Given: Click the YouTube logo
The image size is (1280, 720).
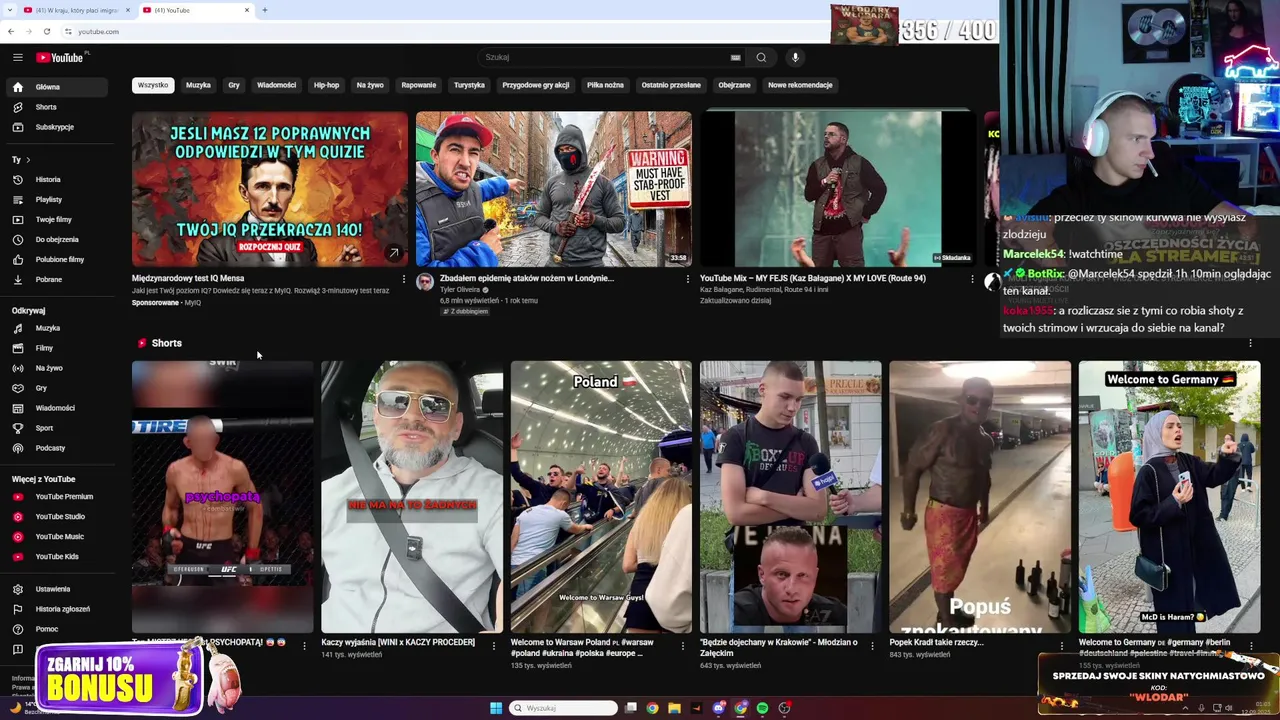Looking at the screenshot, I should point(60,57).
